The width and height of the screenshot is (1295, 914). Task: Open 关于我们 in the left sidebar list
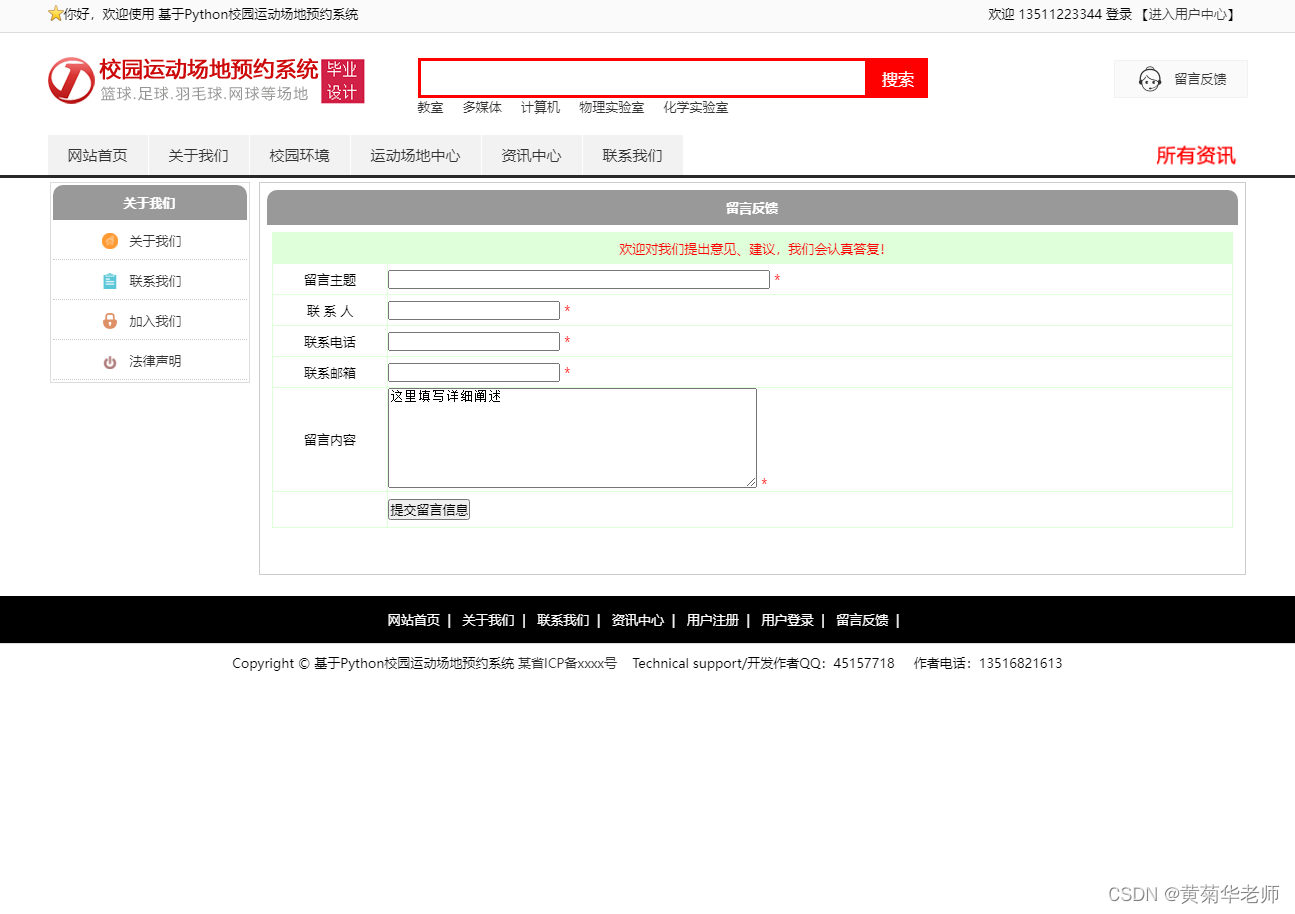(x=155, y=241)
